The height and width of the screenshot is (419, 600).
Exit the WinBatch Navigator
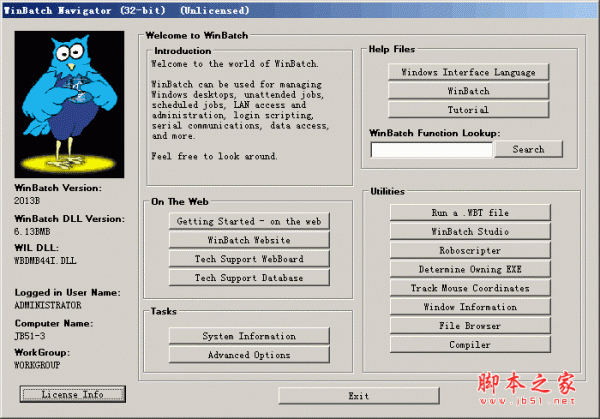coord(359,396)
